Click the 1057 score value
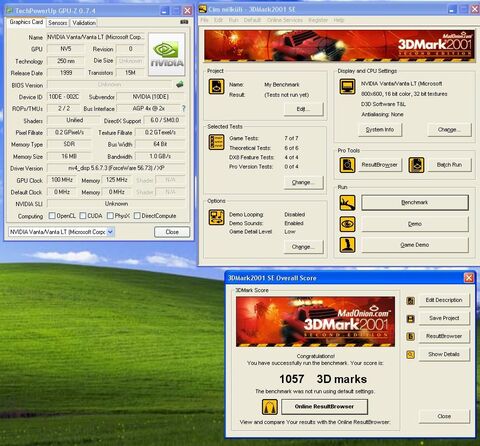Image resolution: width=480 pixels, height=446 pixels. click(x=292, y=379)
